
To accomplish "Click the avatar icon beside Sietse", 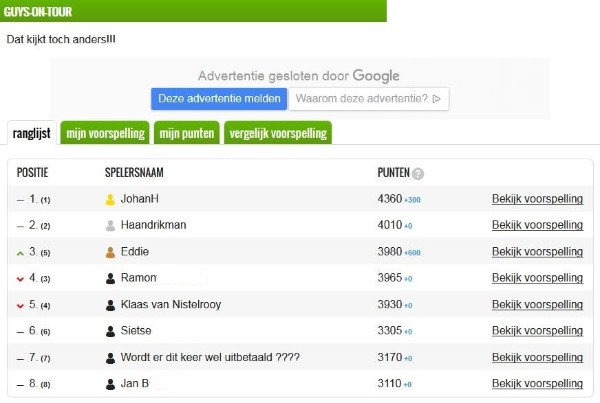I will pyautogui.click(x=110, y=331).
